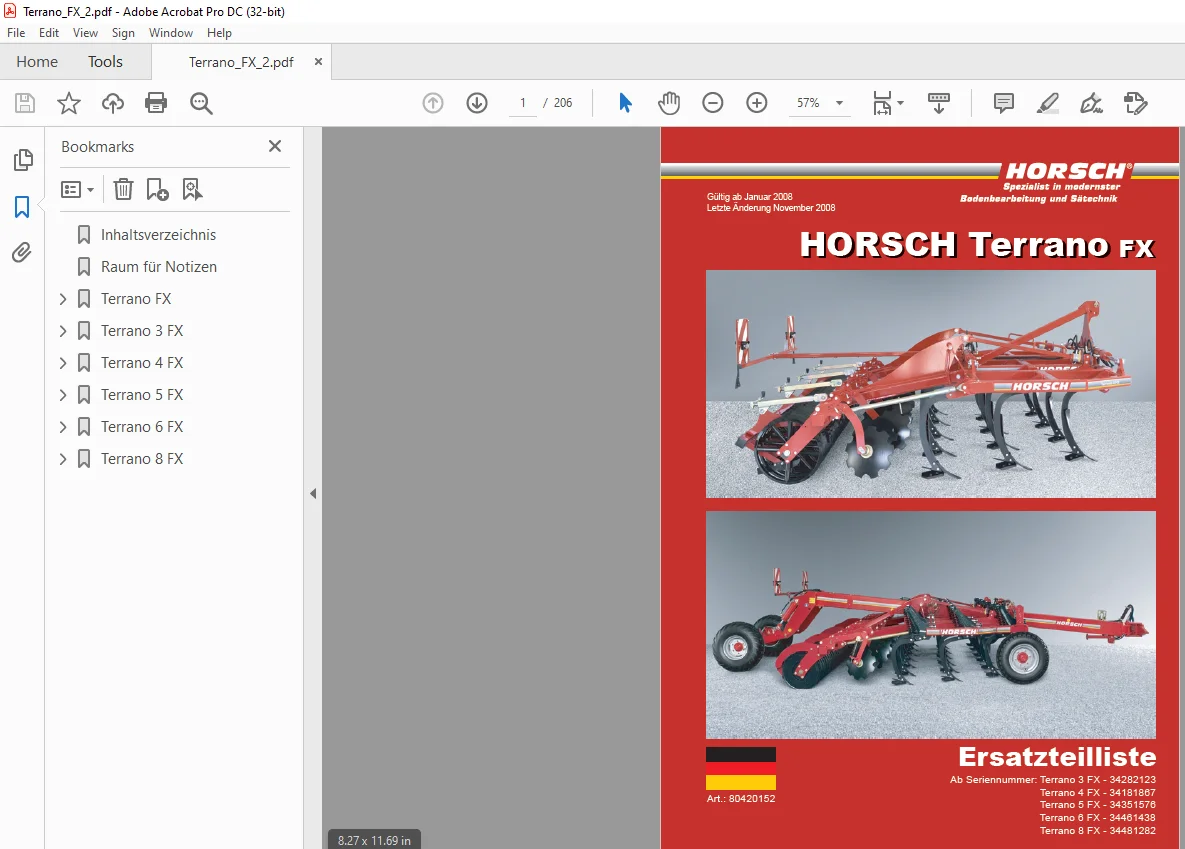The width and height of the screenshot is (1185, 849).
Task: Close the Terrano_FX_2.pdf tab
Action: click(x=318, y=61)
